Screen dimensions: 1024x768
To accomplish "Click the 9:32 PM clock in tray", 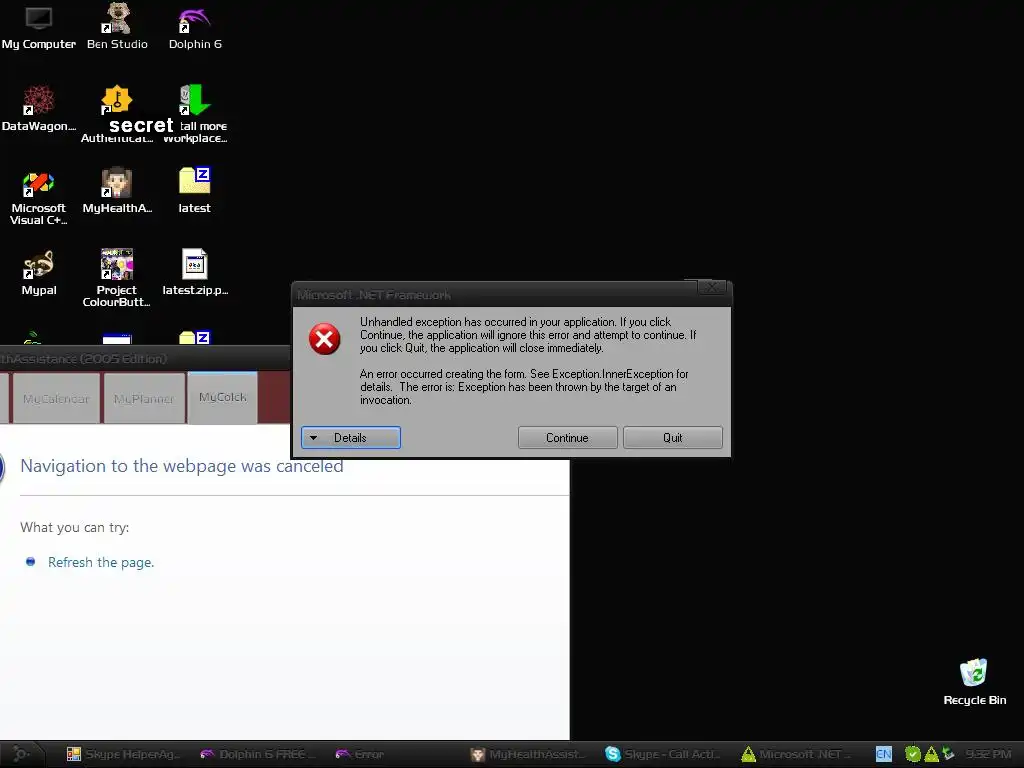I will [x=988, y=754].
